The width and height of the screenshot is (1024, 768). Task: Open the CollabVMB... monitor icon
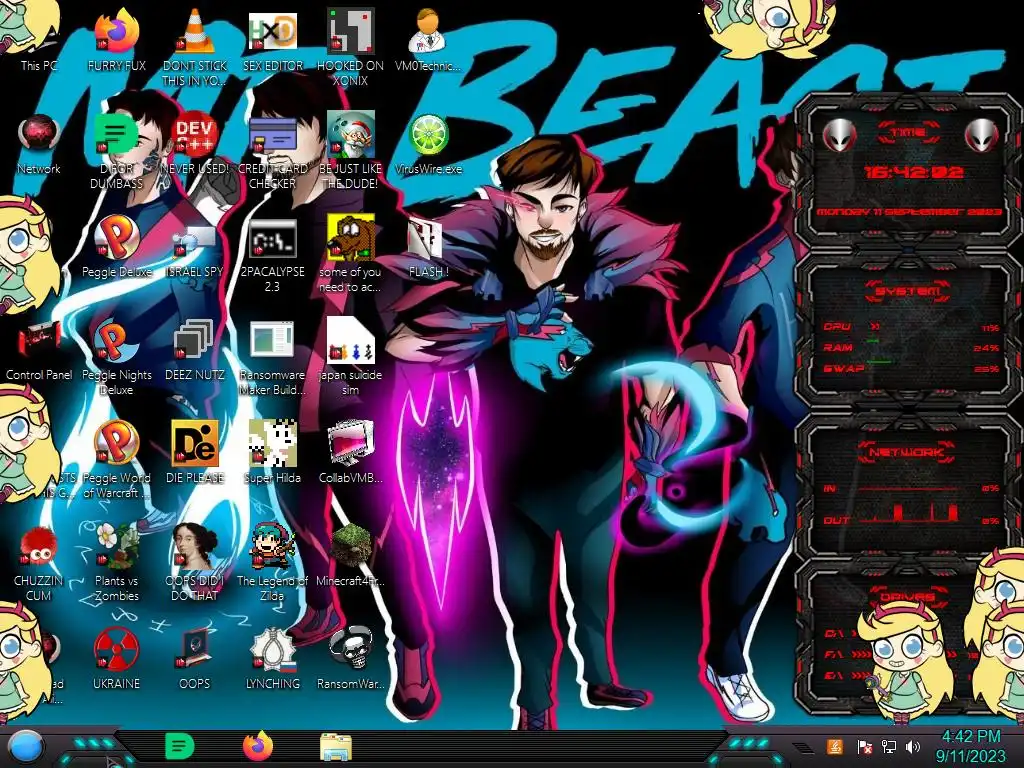pos(351,453)
